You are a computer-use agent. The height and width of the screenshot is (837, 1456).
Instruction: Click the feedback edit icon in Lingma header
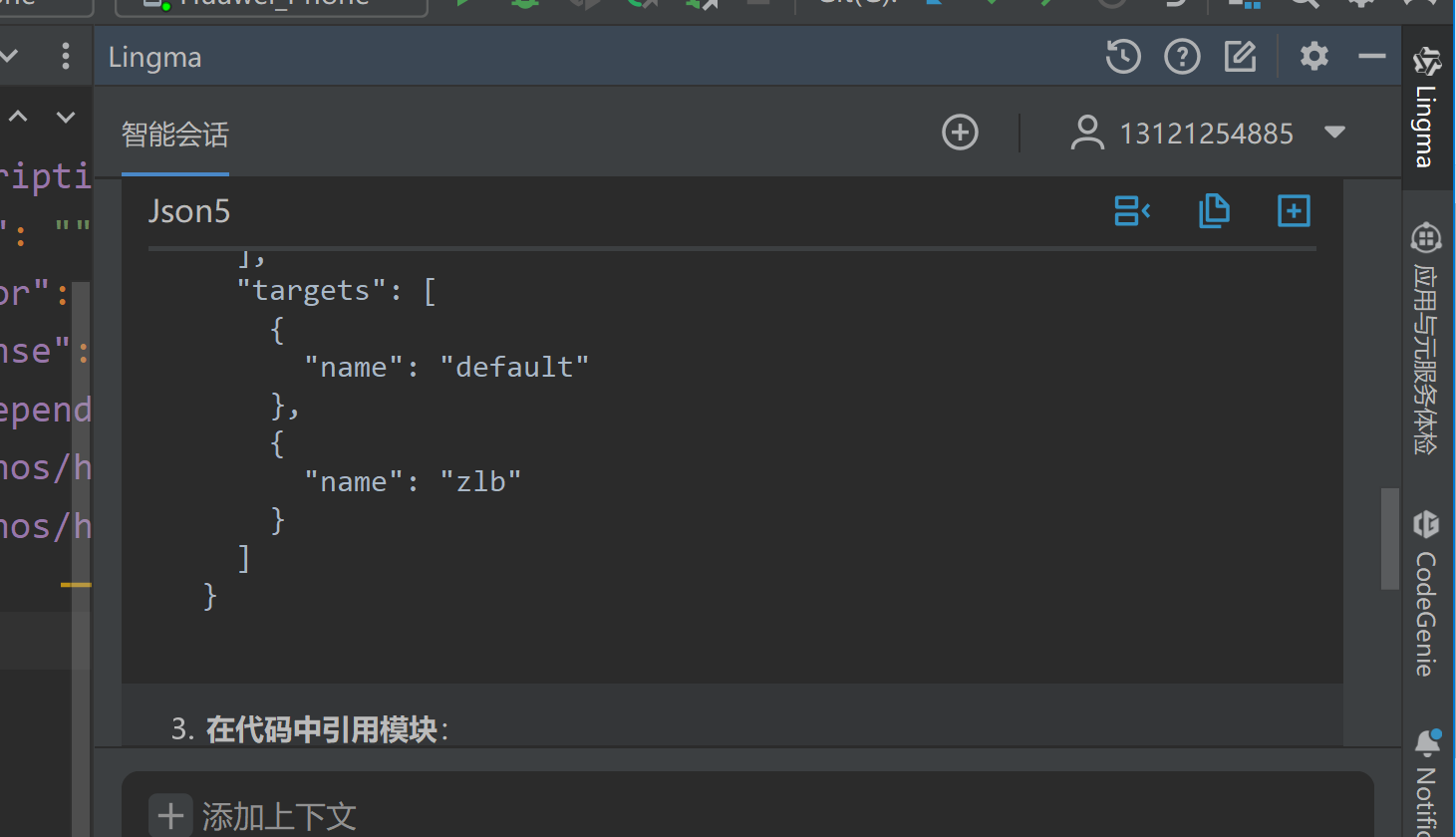(1241, 57)
